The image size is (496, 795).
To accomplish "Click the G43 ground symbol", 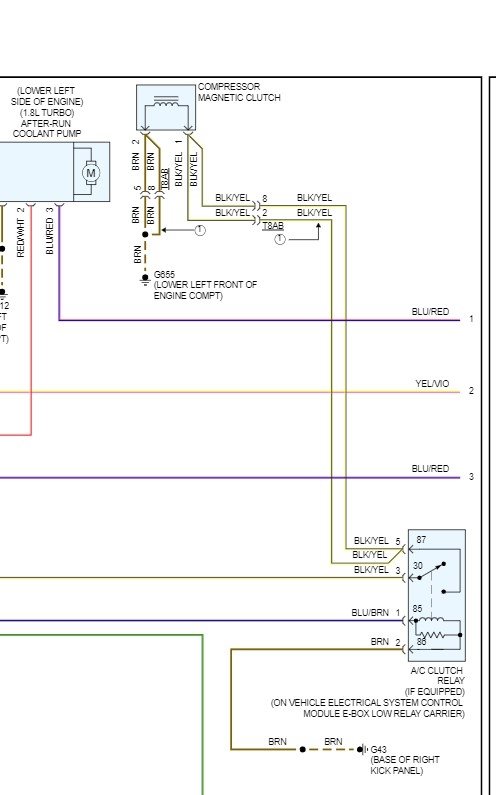I will (x=362, y=749).
